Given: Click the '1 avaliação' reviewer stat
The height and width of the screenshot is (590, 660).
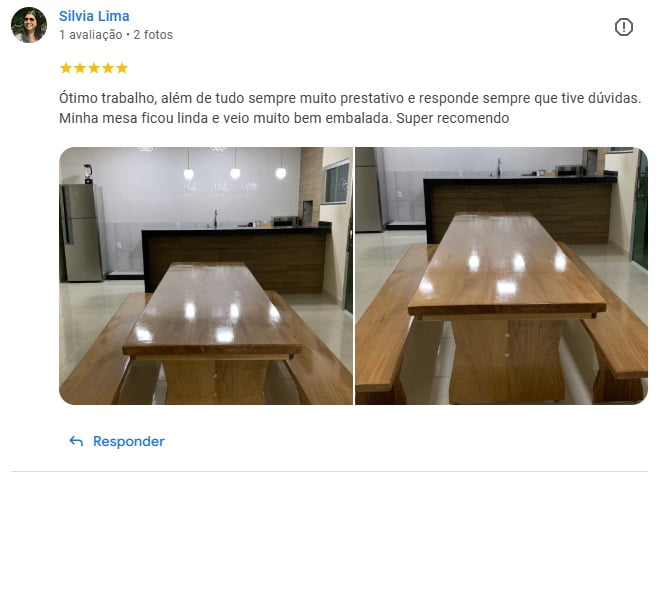Looking at the screenshot, I should point(90,35).
